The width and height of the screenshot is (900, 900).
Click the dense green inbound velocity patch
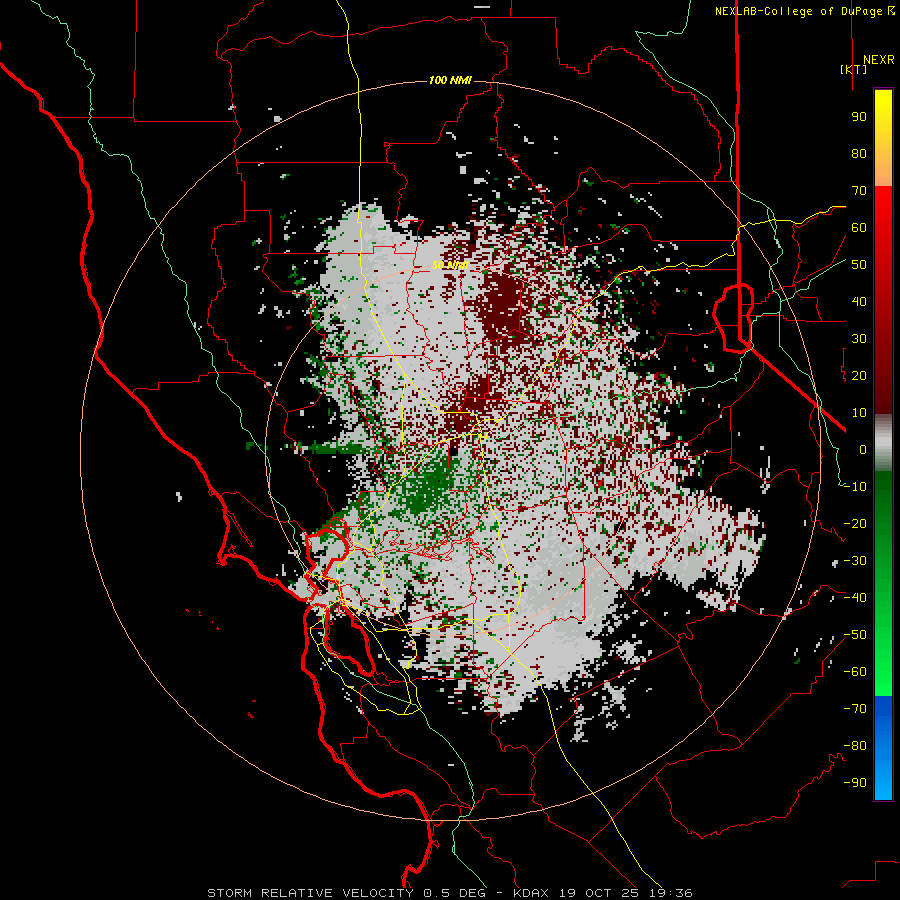(x=428, y=488)
